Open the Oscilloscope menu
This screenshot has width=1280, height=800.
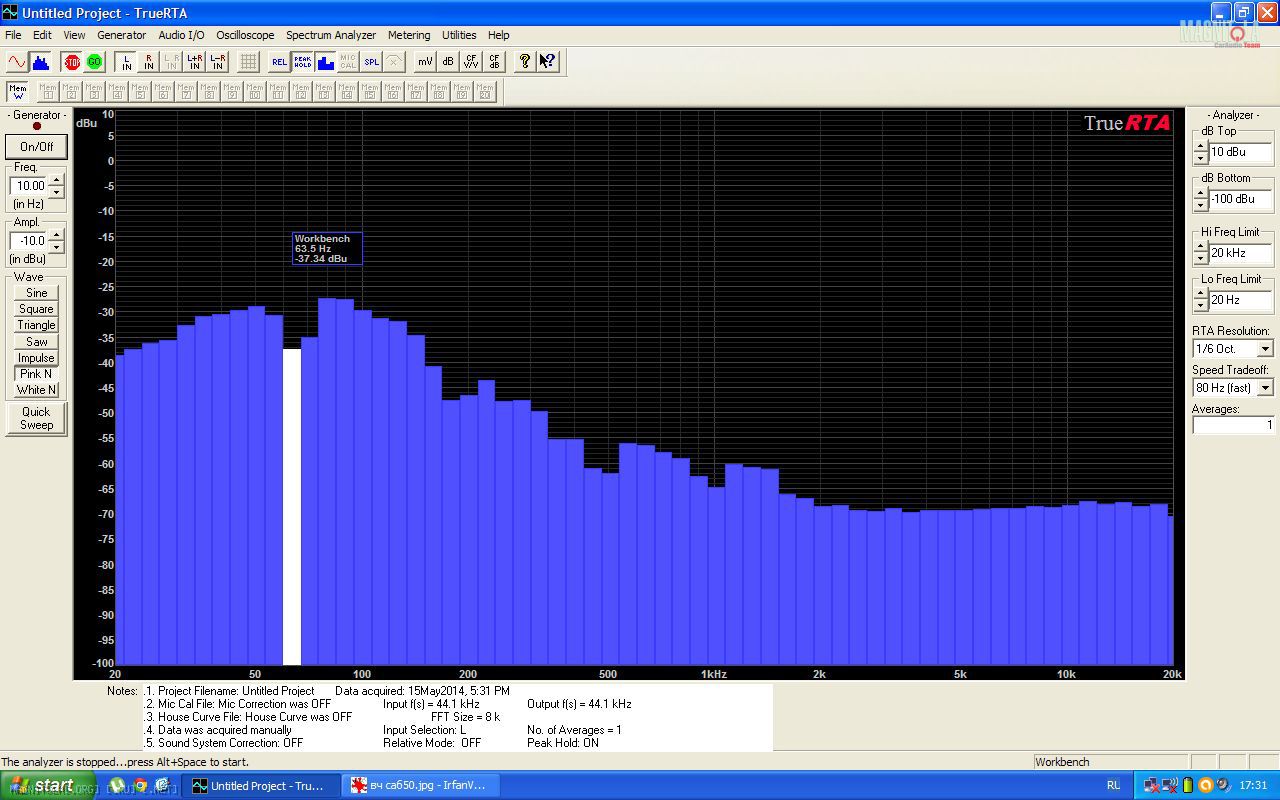245,35
